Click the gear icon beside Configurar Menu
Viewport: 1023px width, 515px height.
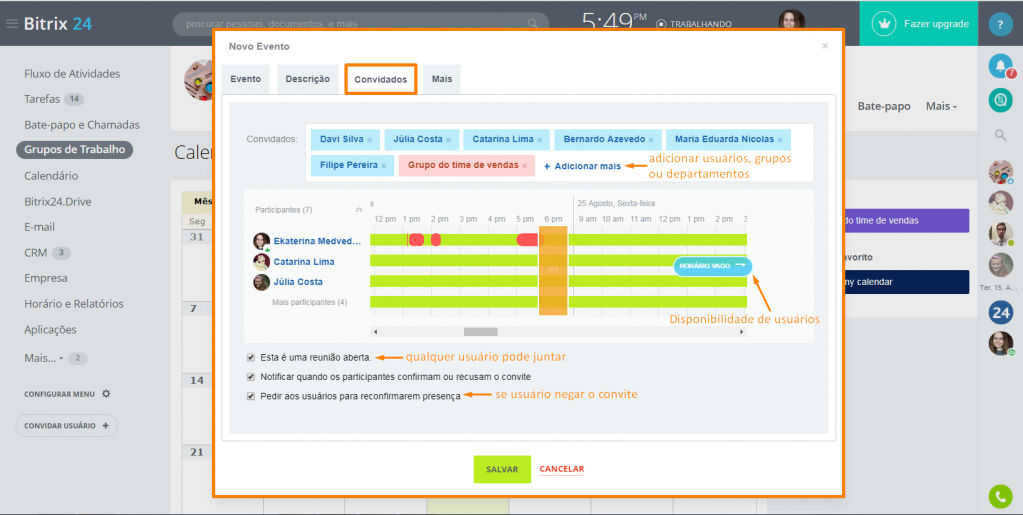click(x=106, y=394)
